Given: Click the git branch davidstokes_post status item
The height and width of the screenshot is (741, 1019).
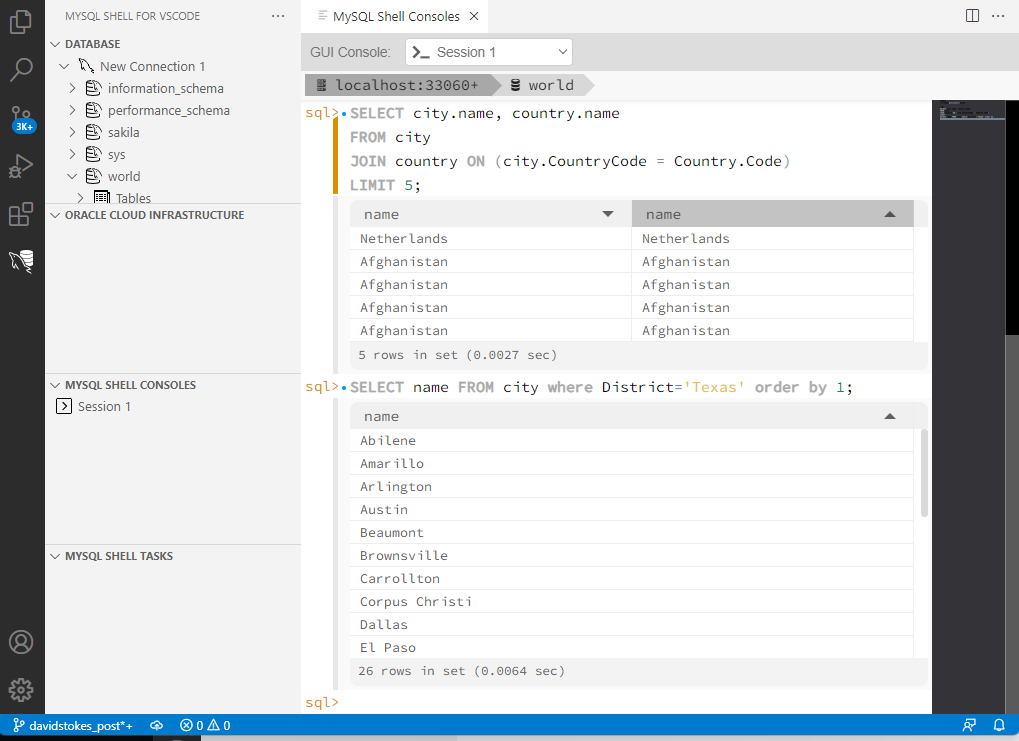Looking at the screenshot, I should tap(73, 725).
